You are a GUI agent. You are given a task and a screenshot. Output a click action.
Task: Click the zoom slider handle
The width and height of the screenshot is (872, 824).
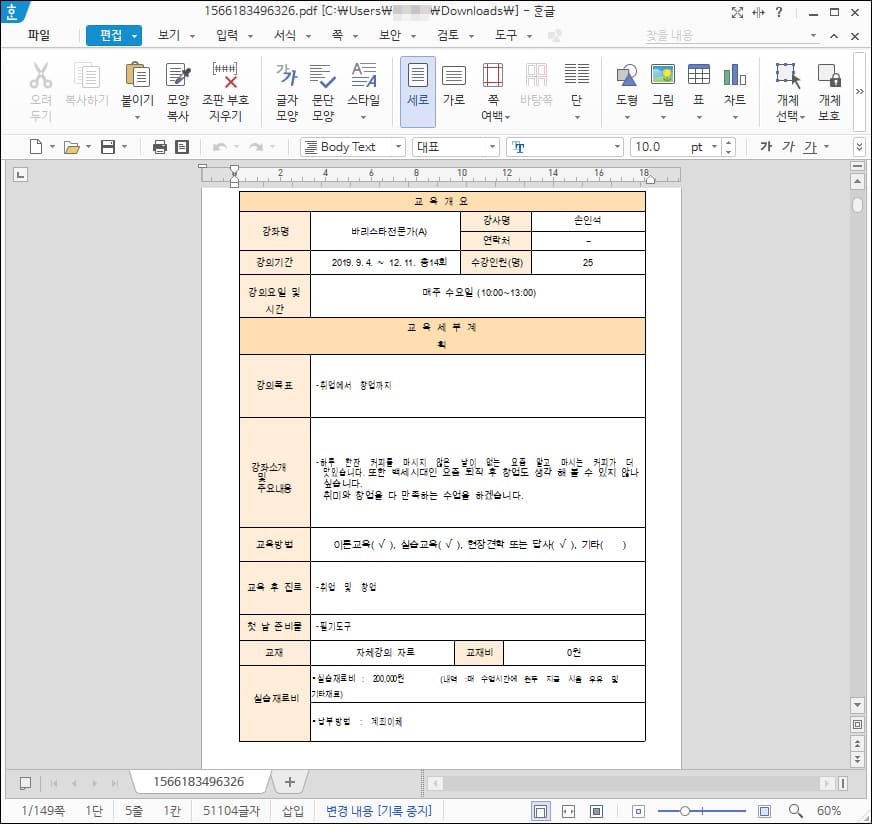tap(685, 811)
